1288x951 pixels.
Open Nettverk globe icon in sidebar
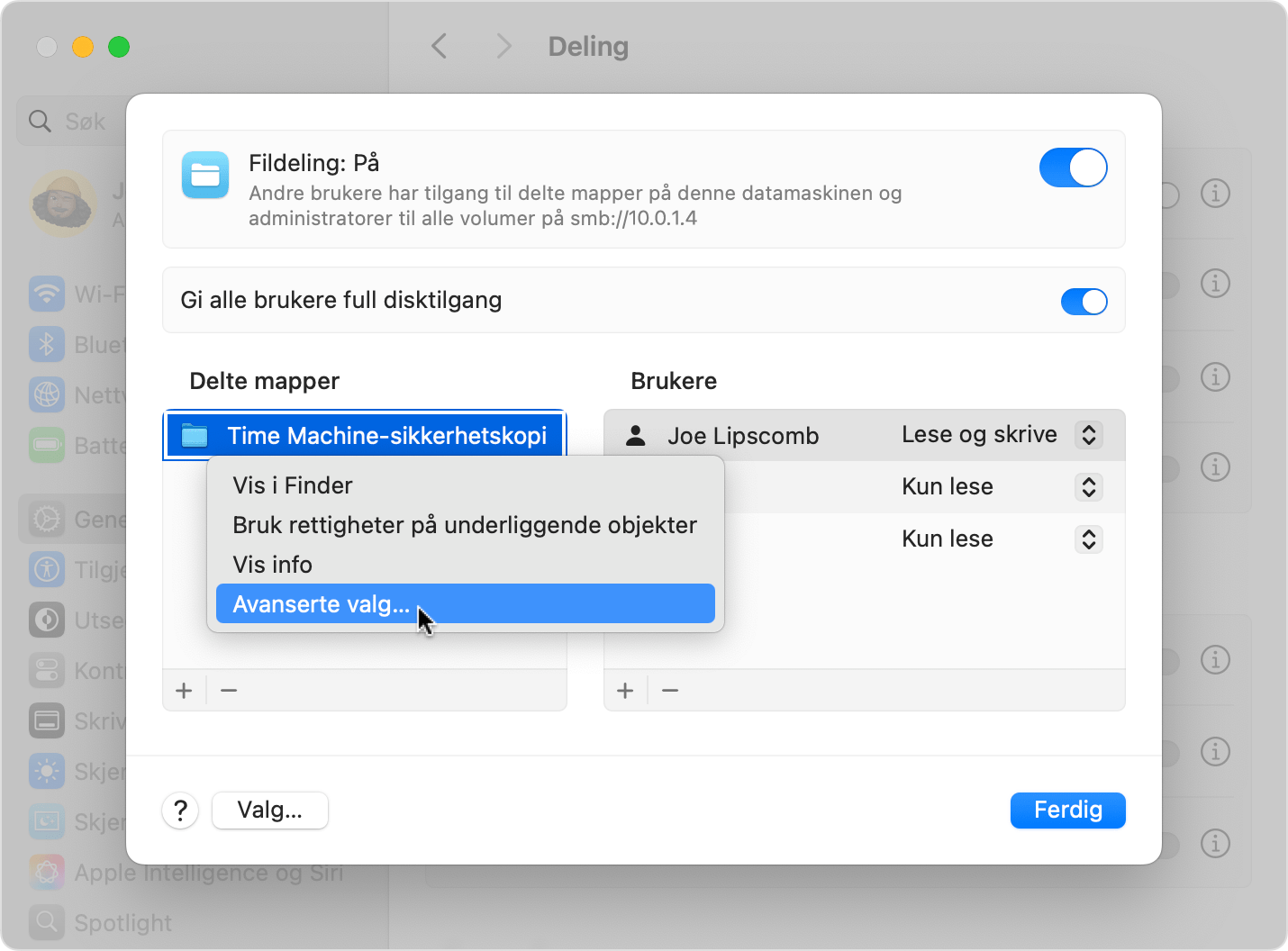47,394
